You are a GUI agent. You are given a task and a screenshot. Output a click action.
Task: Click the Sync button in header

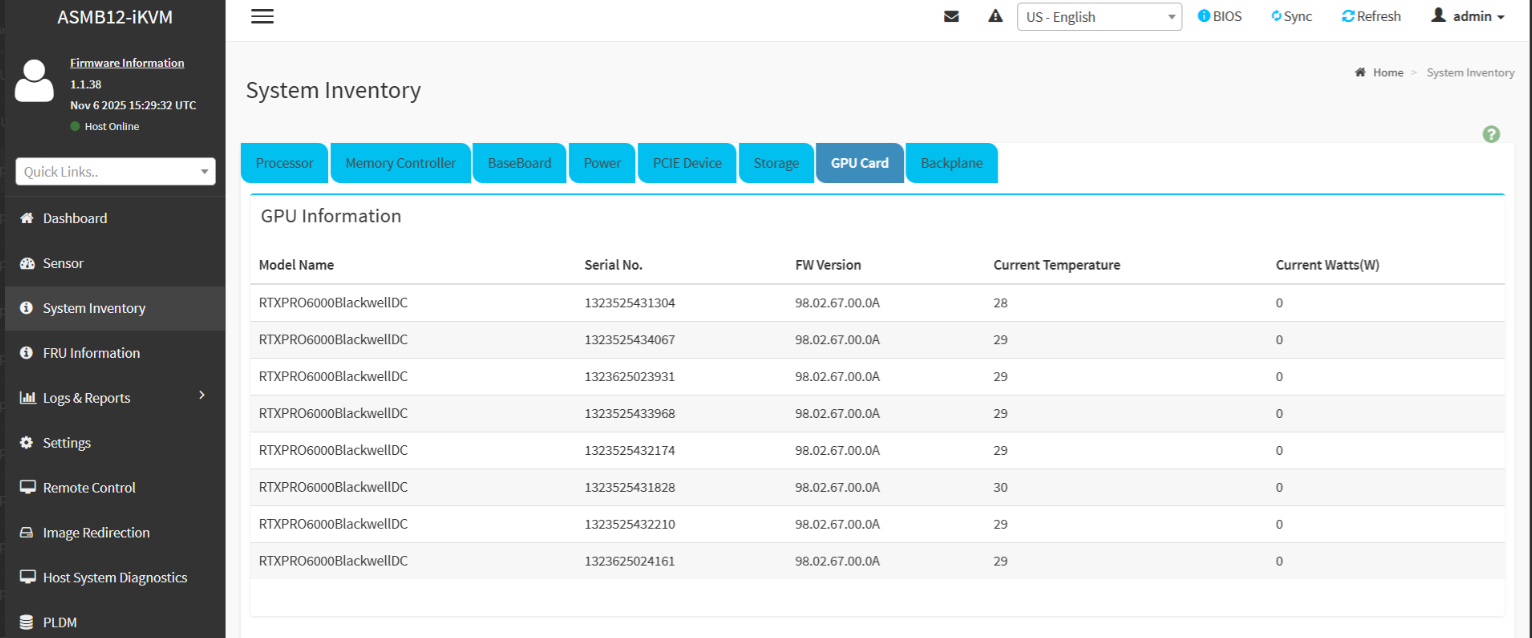point(1291,16)
